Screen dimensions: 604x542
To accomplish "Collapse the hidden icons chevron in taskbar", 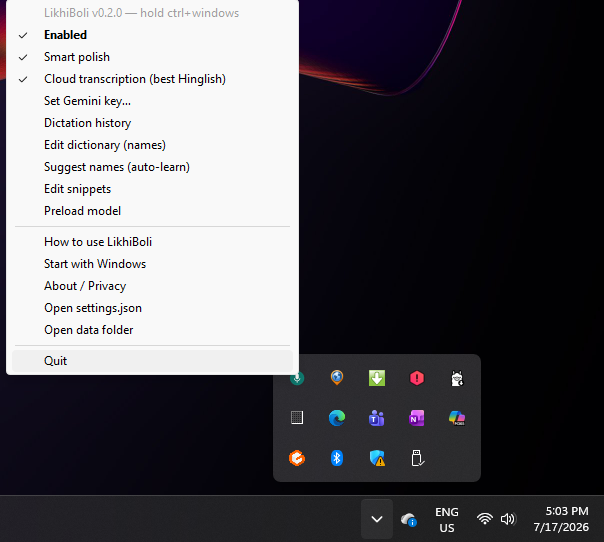I will (377, 519).
